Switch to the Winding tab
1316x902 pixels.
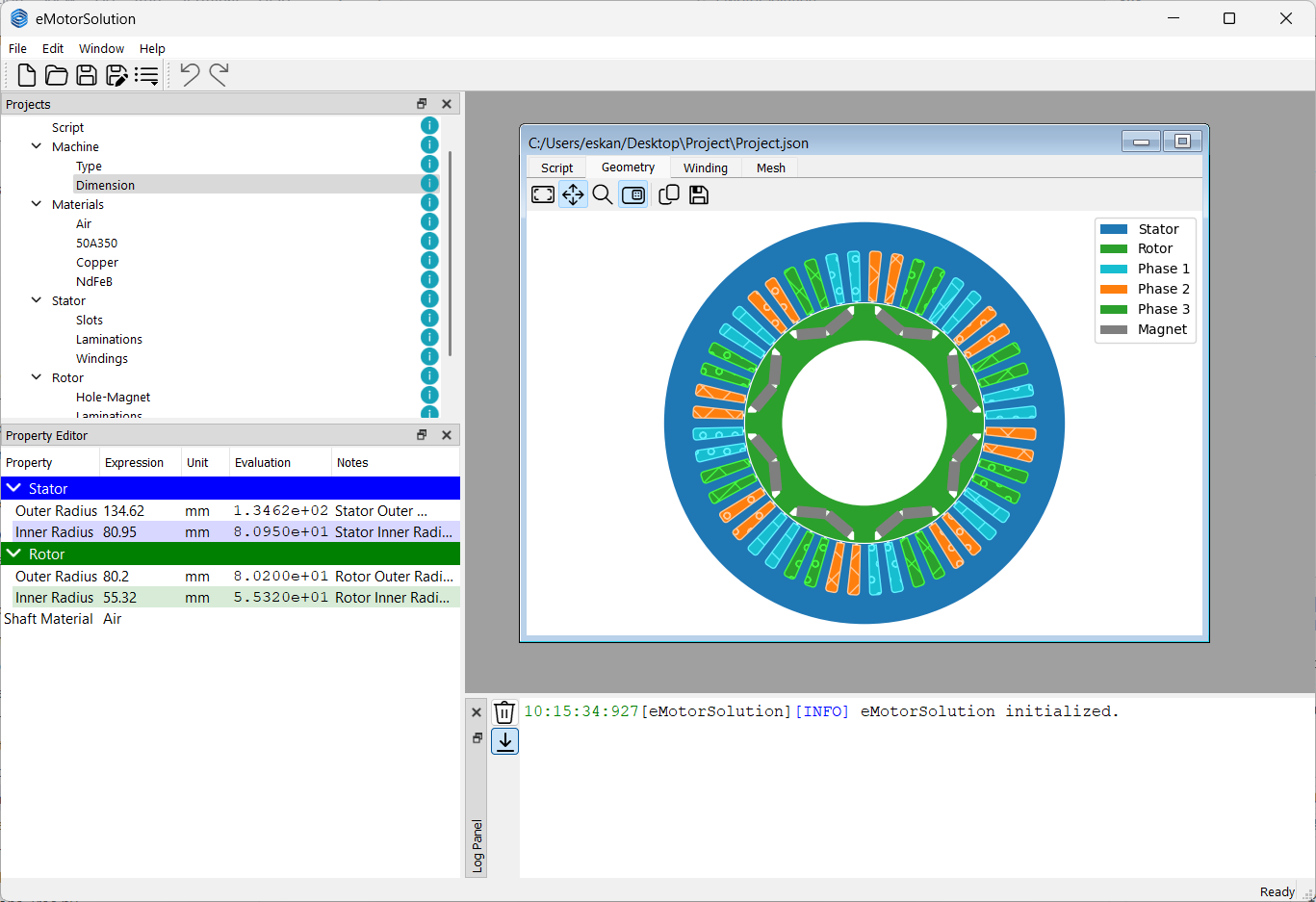point(706,167)
